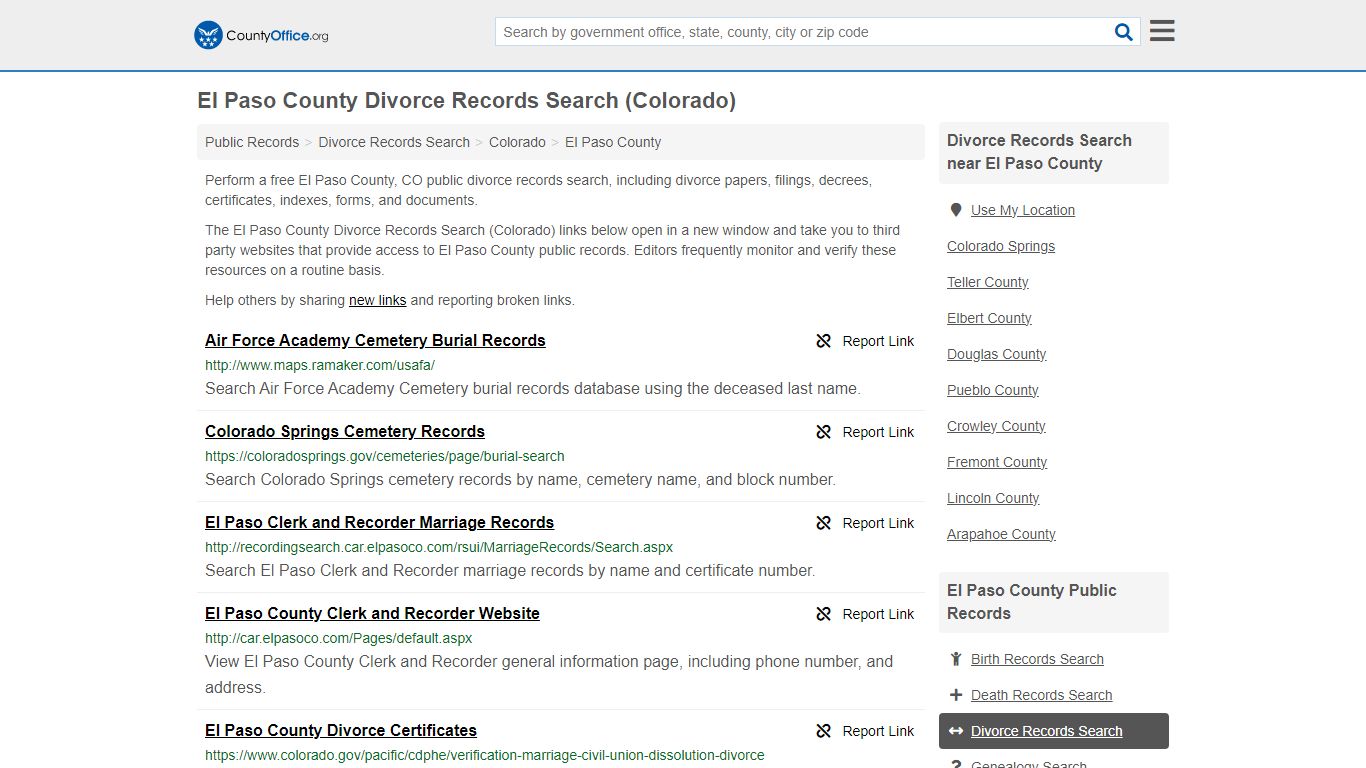The image size is (1366, 768).
Task: Click the Birth Records person icon
Action: point(956,659)
